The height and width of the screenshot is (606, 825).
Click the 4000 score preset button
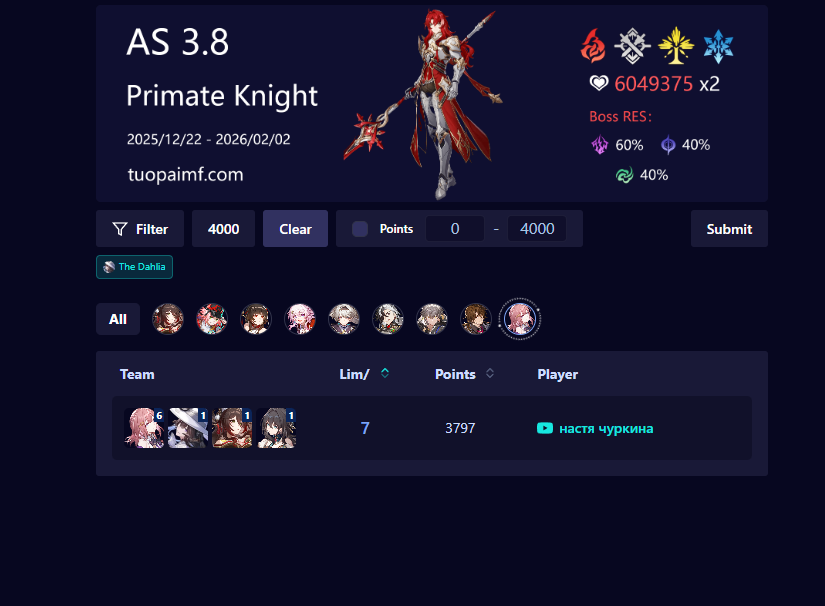pyautogui.click(x=224, y=229)
